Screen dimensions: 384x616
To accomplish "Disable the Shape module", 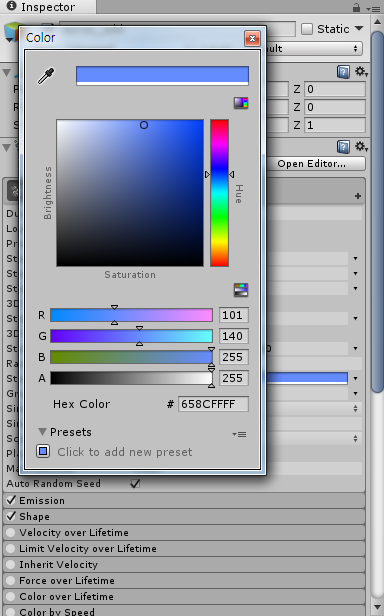I will [11, 516].
